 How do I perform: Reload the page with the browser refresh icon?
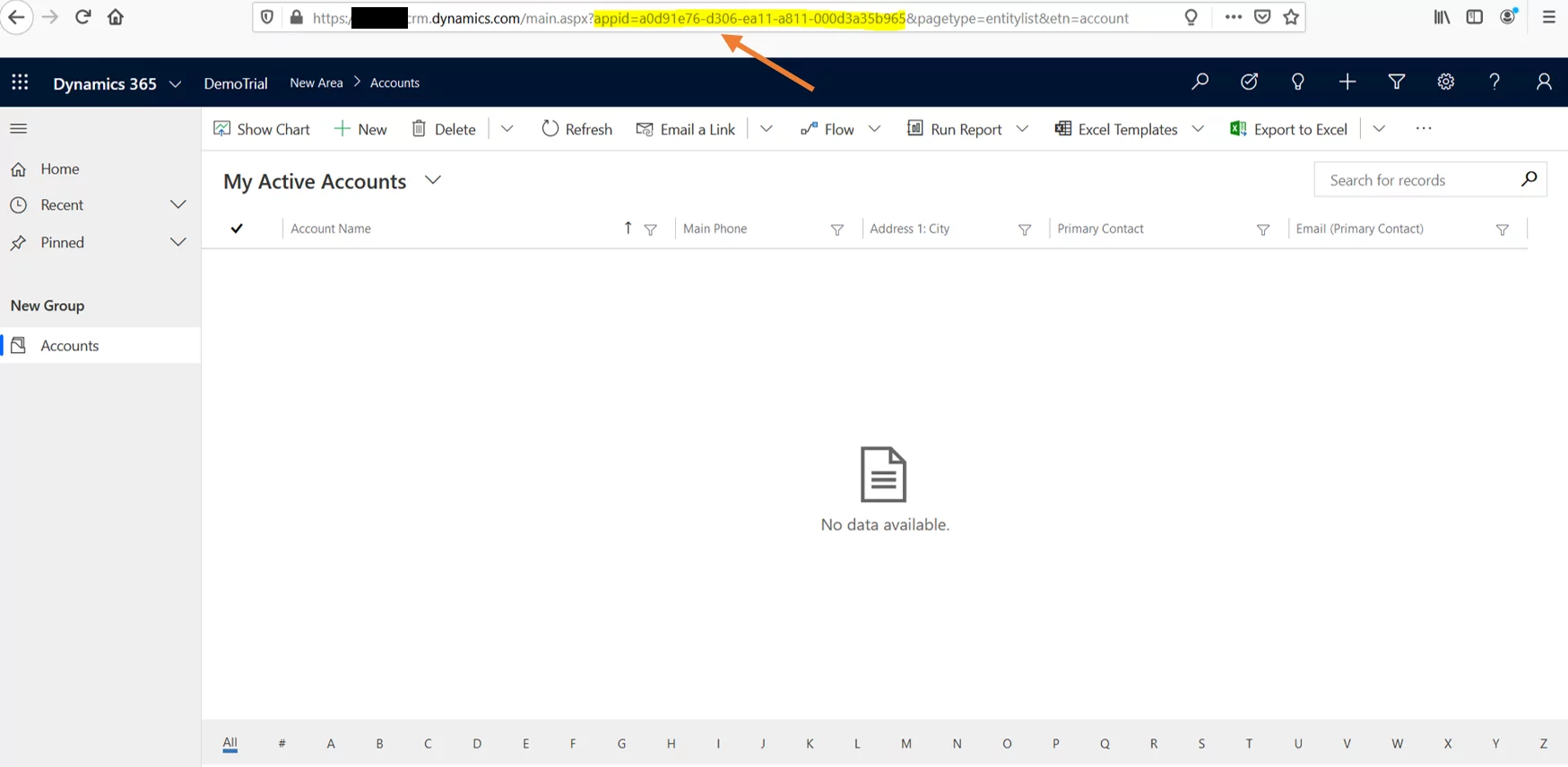(82, 17)
